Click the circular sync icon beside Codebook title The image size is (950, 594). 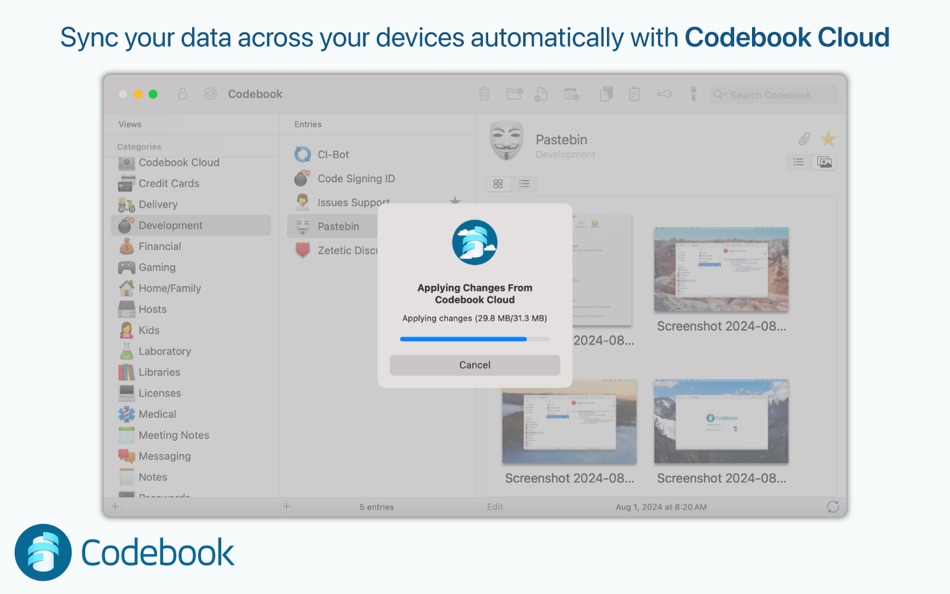210,94
